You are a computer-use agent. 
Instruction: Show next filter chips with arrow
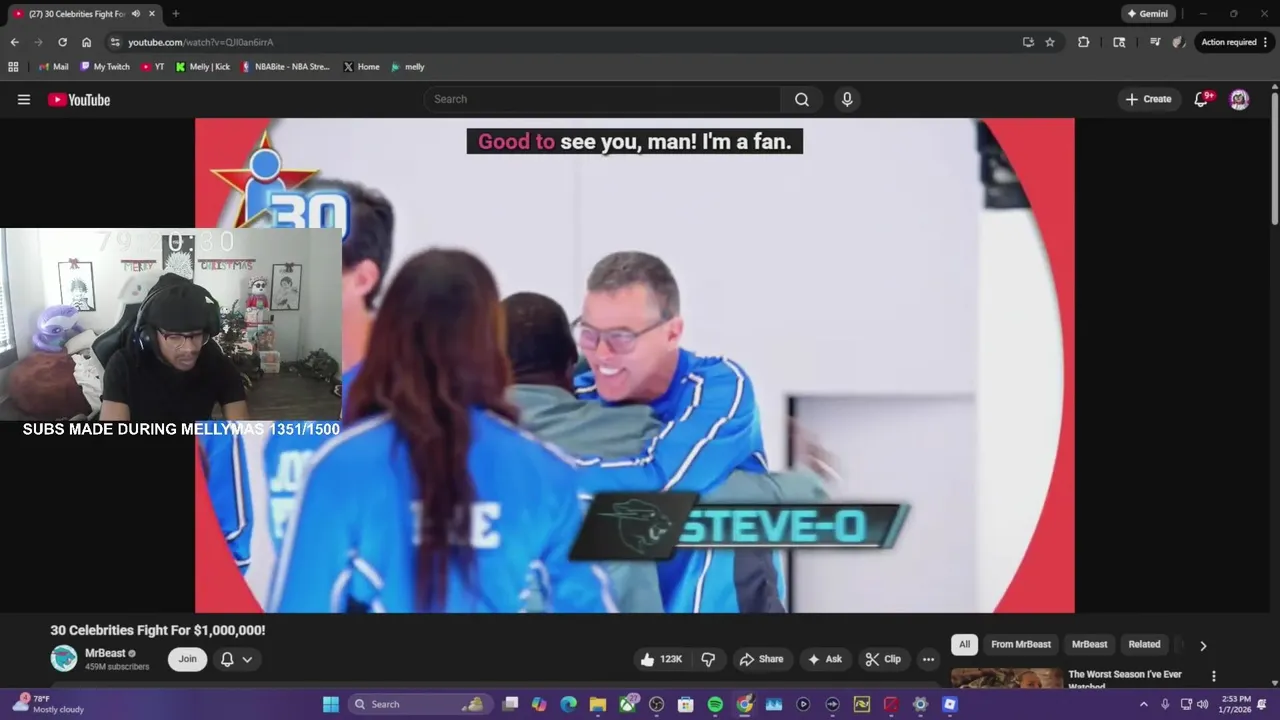(1203, 646)
